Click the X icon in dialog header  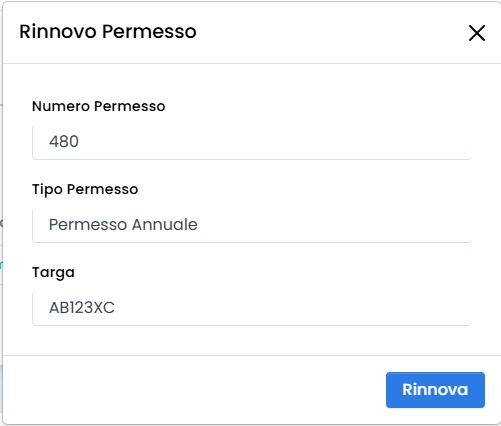pyautogui.click(x=477, y=33)
